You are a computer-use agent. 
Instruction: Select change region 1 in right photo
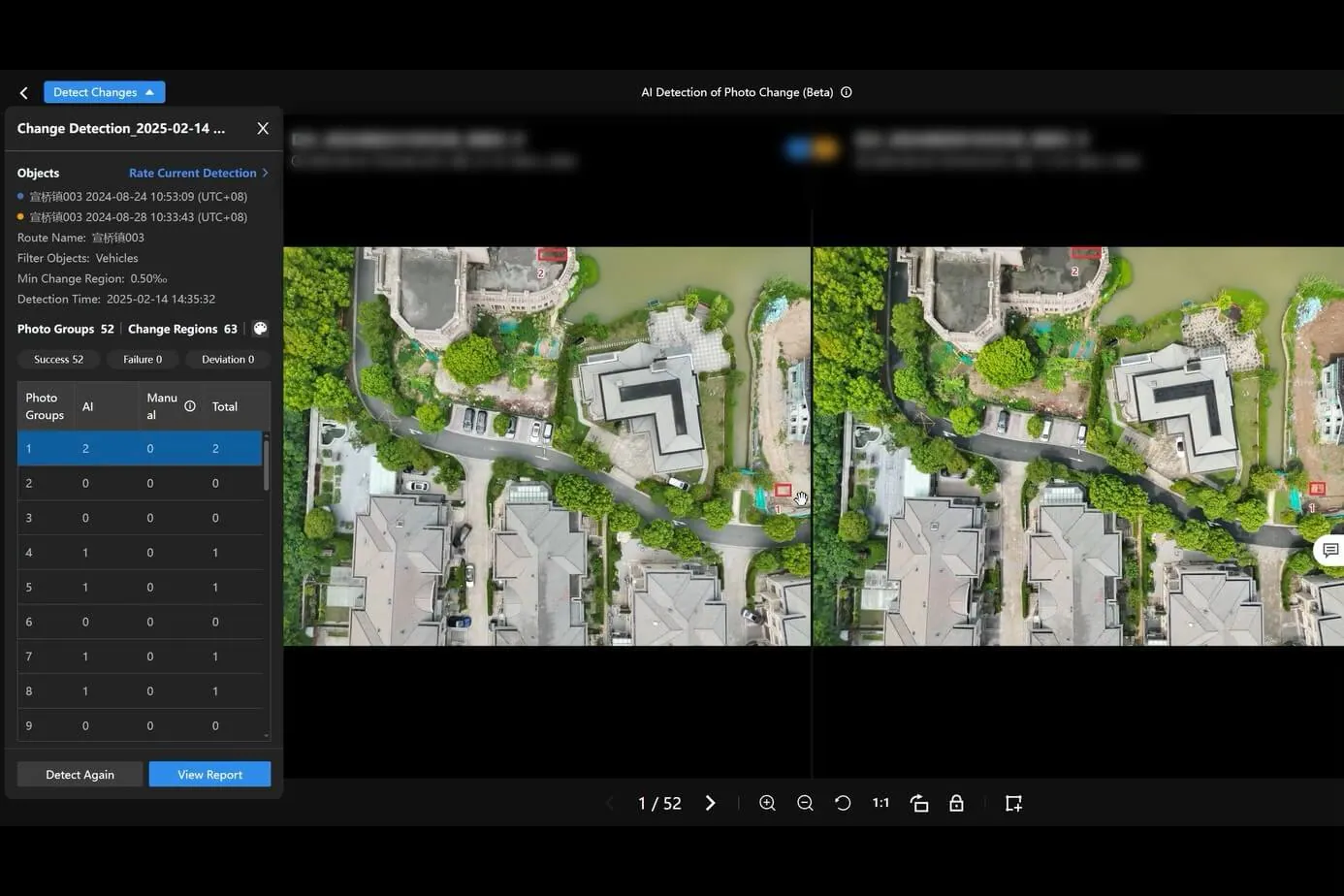(1317, 488)
